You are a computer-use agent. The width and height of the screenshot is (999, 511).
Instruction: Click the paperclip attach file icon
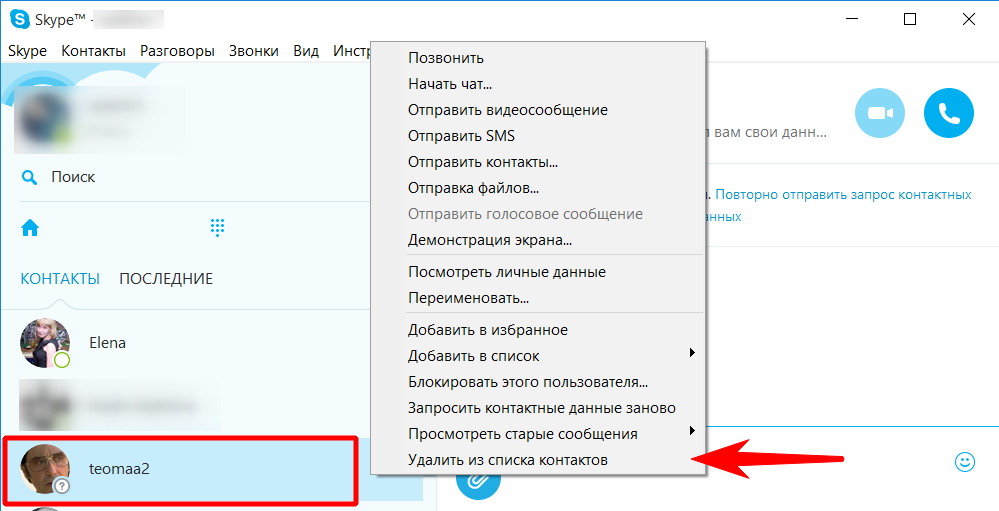pyautogui.click(x=477, y=481)
